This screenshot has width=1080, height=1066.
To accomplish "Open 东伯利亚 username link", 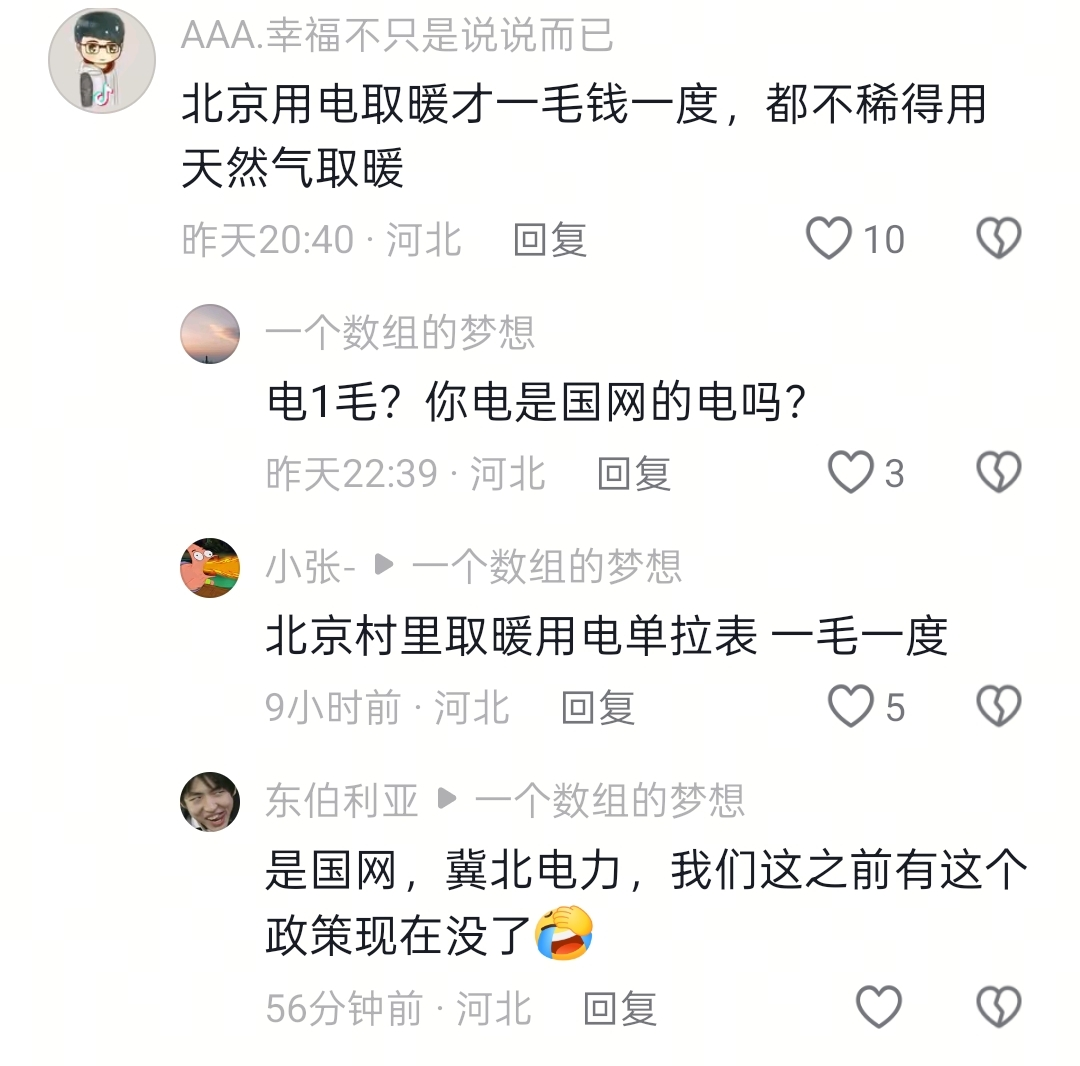I will tap(341, 801).
